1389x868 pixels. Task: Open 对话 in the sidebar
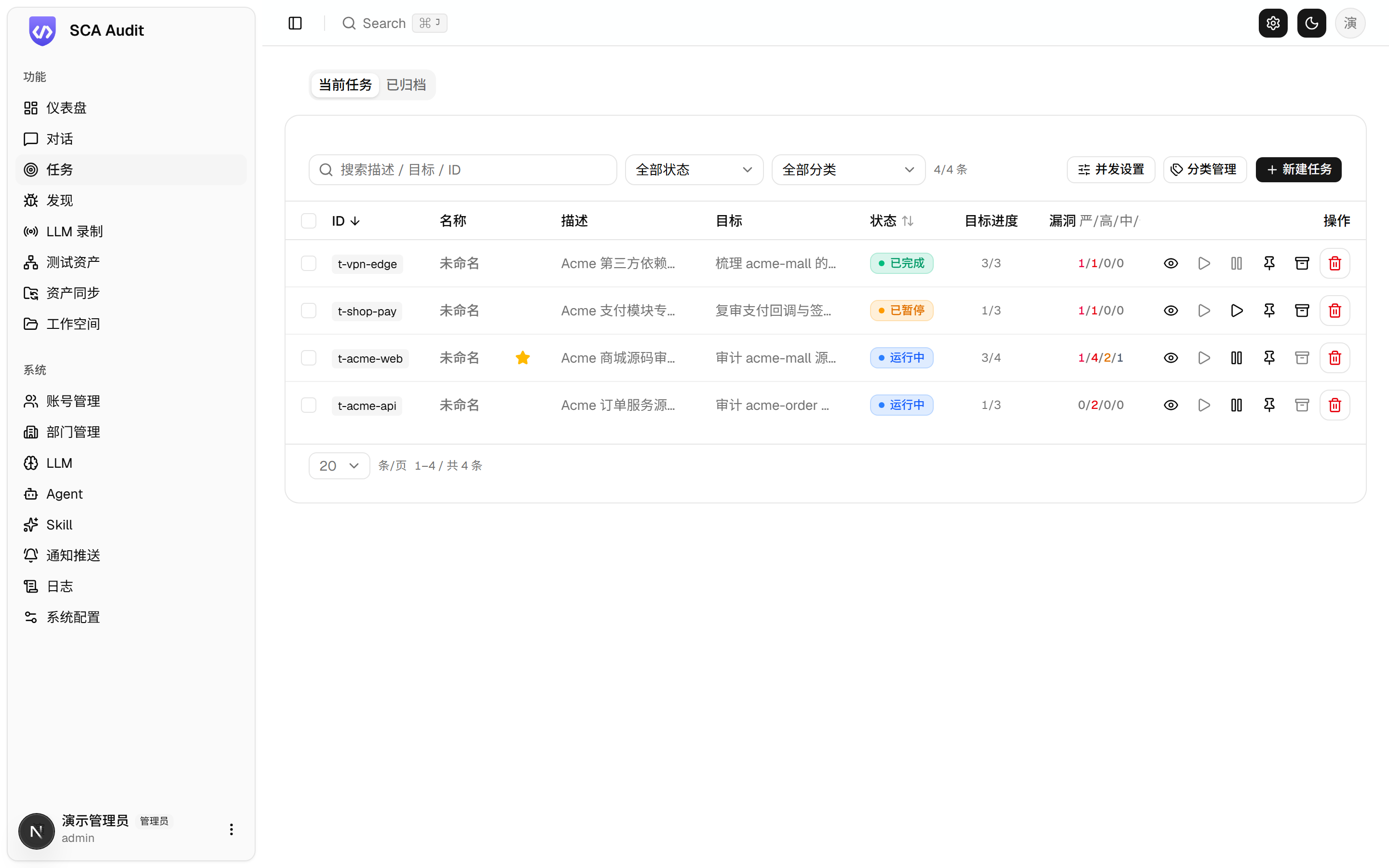click(131, 139)
